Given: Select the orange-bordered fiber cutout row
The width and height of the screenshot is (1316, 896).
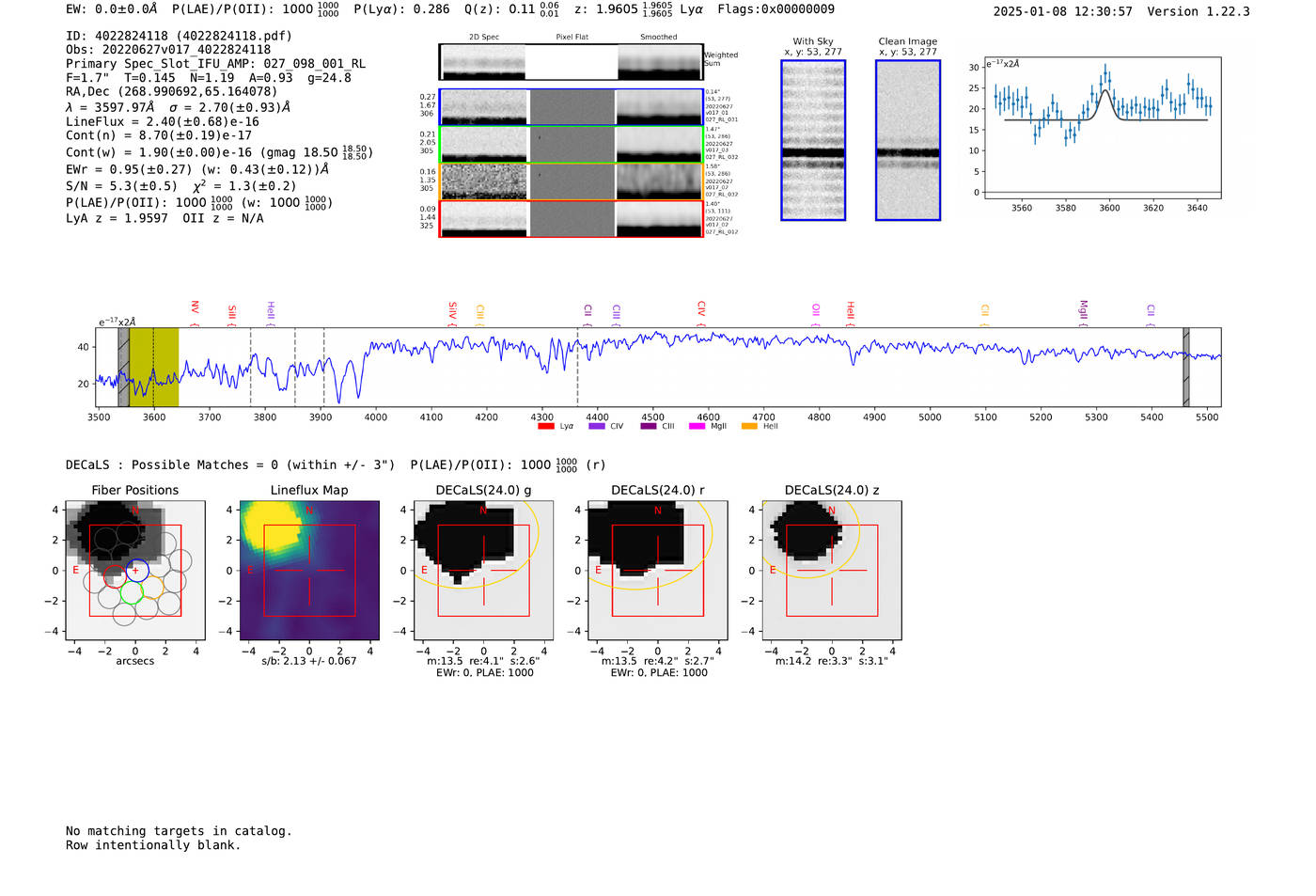Looking at the screenshot, I should coord(571,181).
